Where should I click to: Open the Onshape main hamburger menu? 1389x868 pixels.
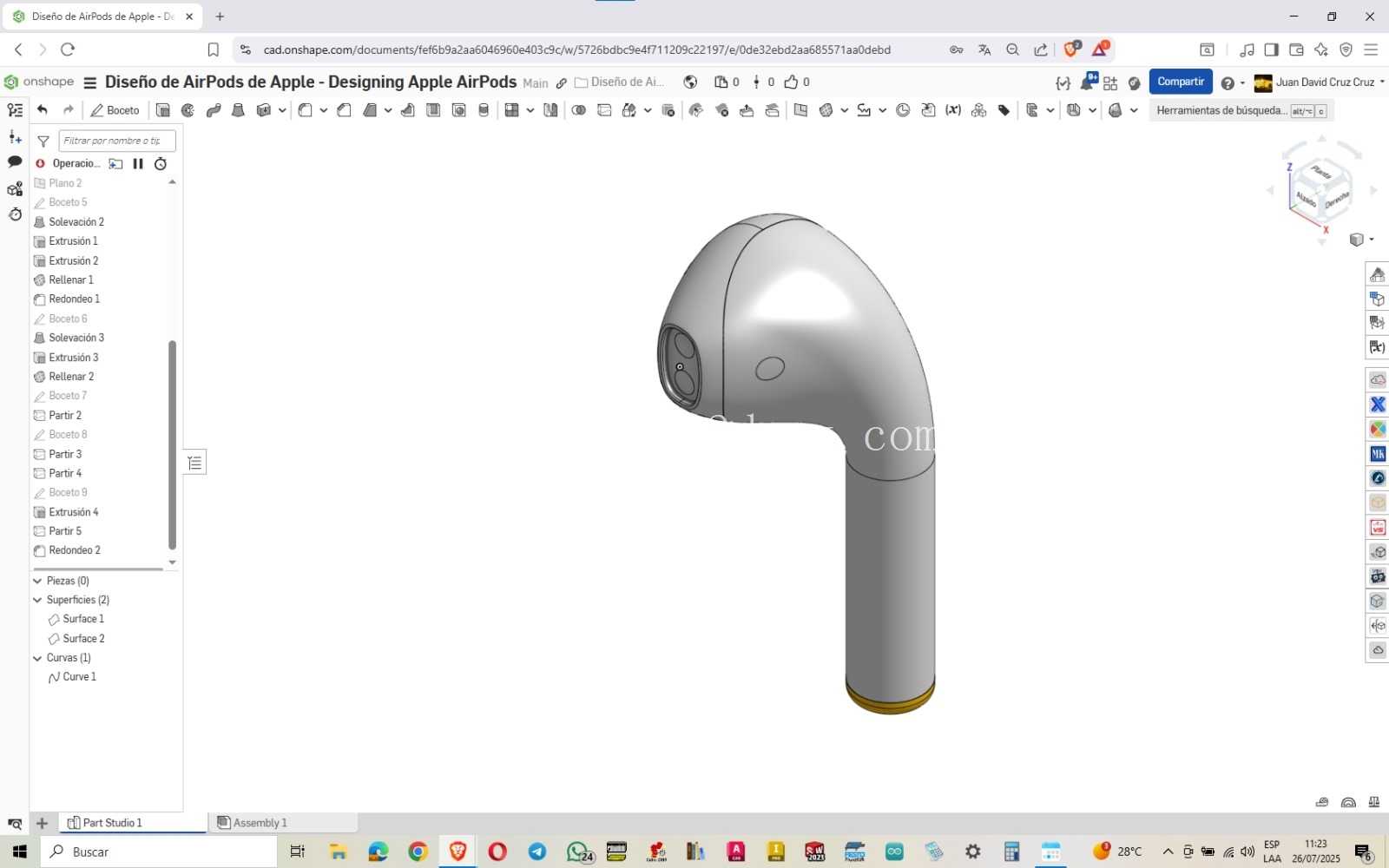point(89,82)
